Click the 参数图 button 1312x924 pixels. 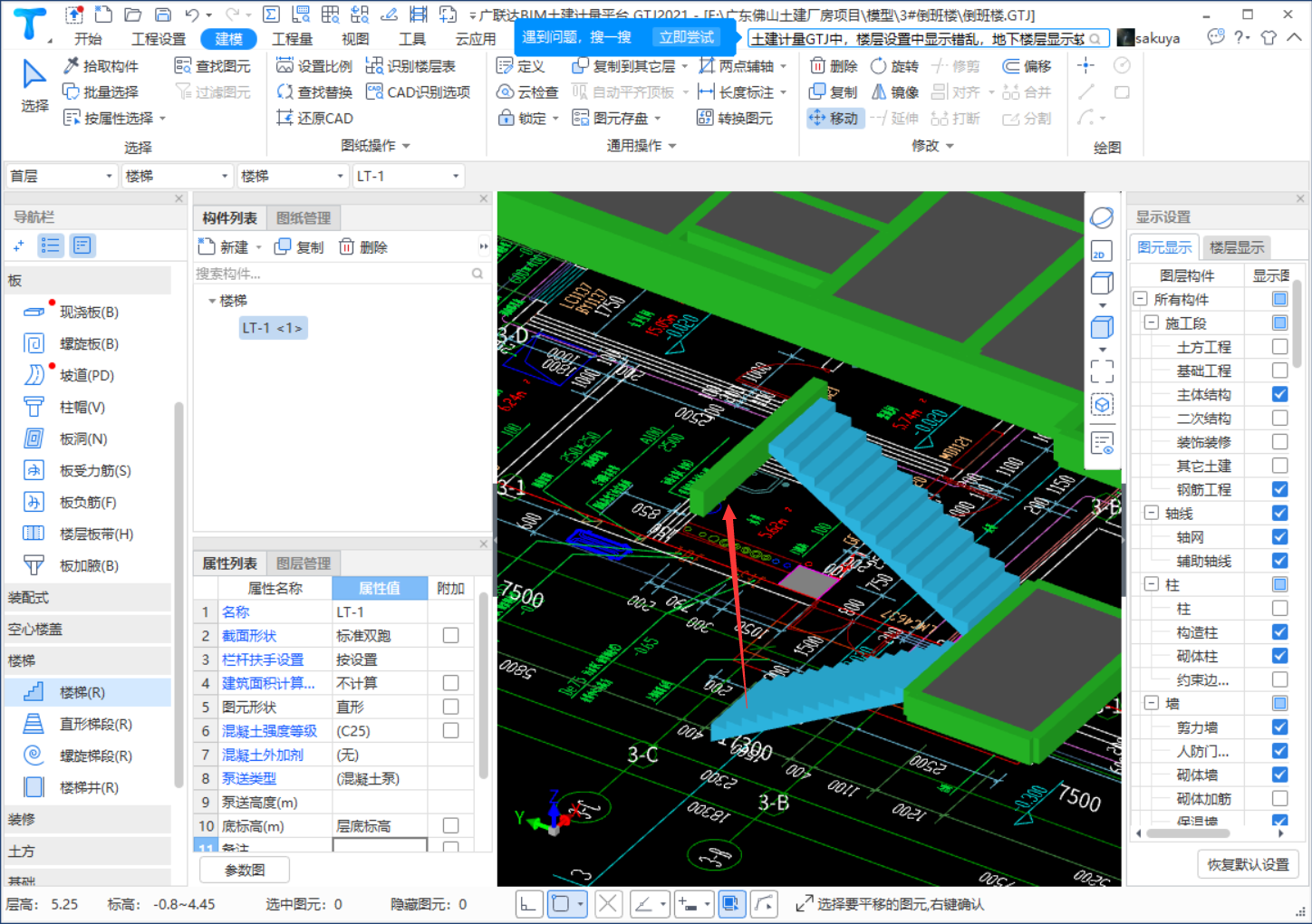tap(245, 870)
